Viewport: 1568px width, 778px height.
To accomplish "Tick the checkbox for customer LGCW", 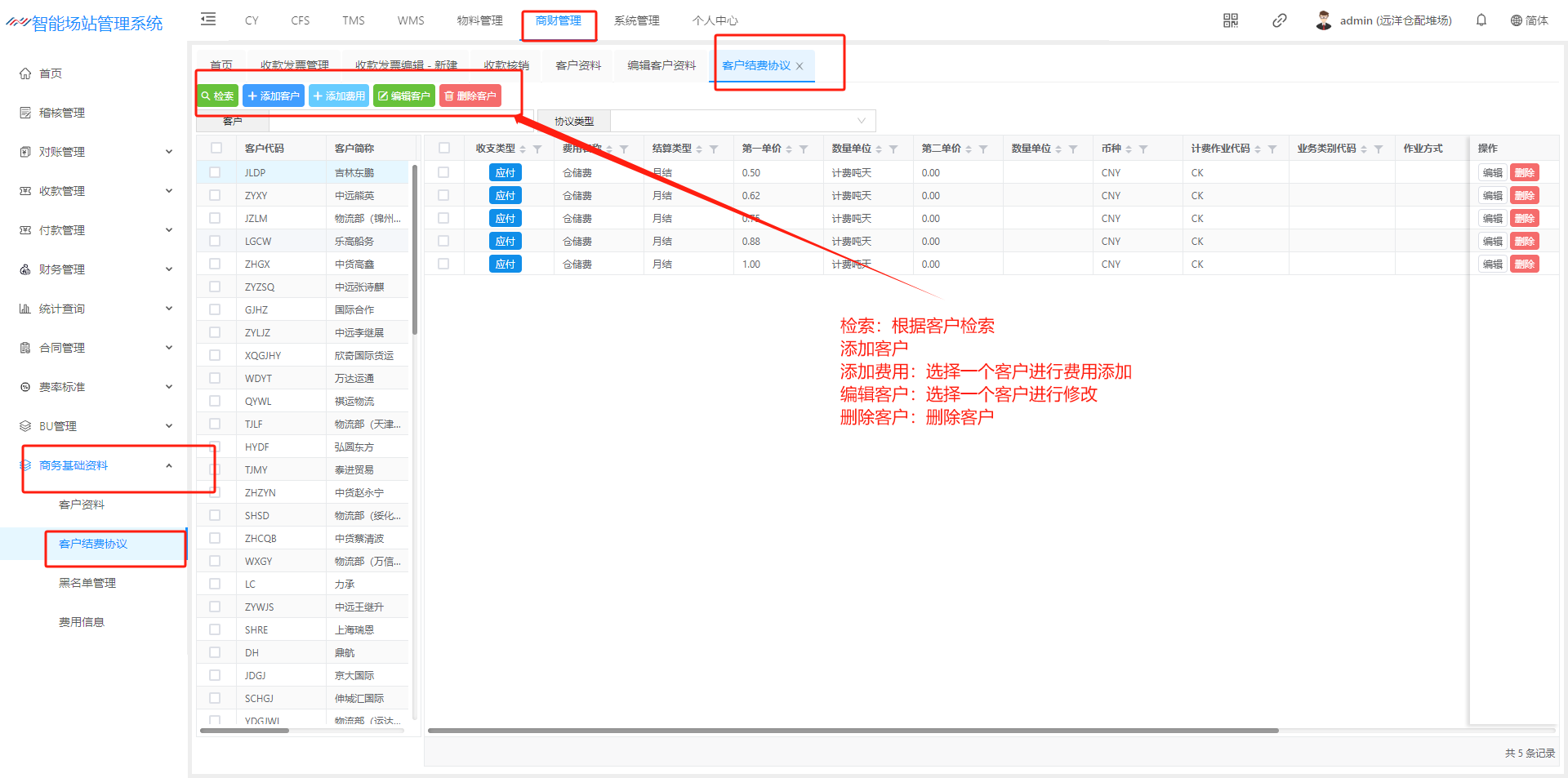I will click(x=215, y=241).
